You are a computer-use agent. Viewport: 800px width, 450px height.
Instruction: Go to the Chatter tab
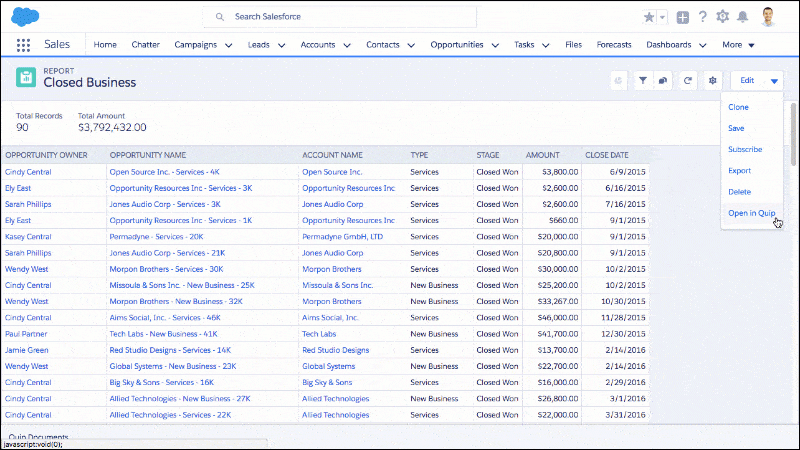click(x=145, y=45)
